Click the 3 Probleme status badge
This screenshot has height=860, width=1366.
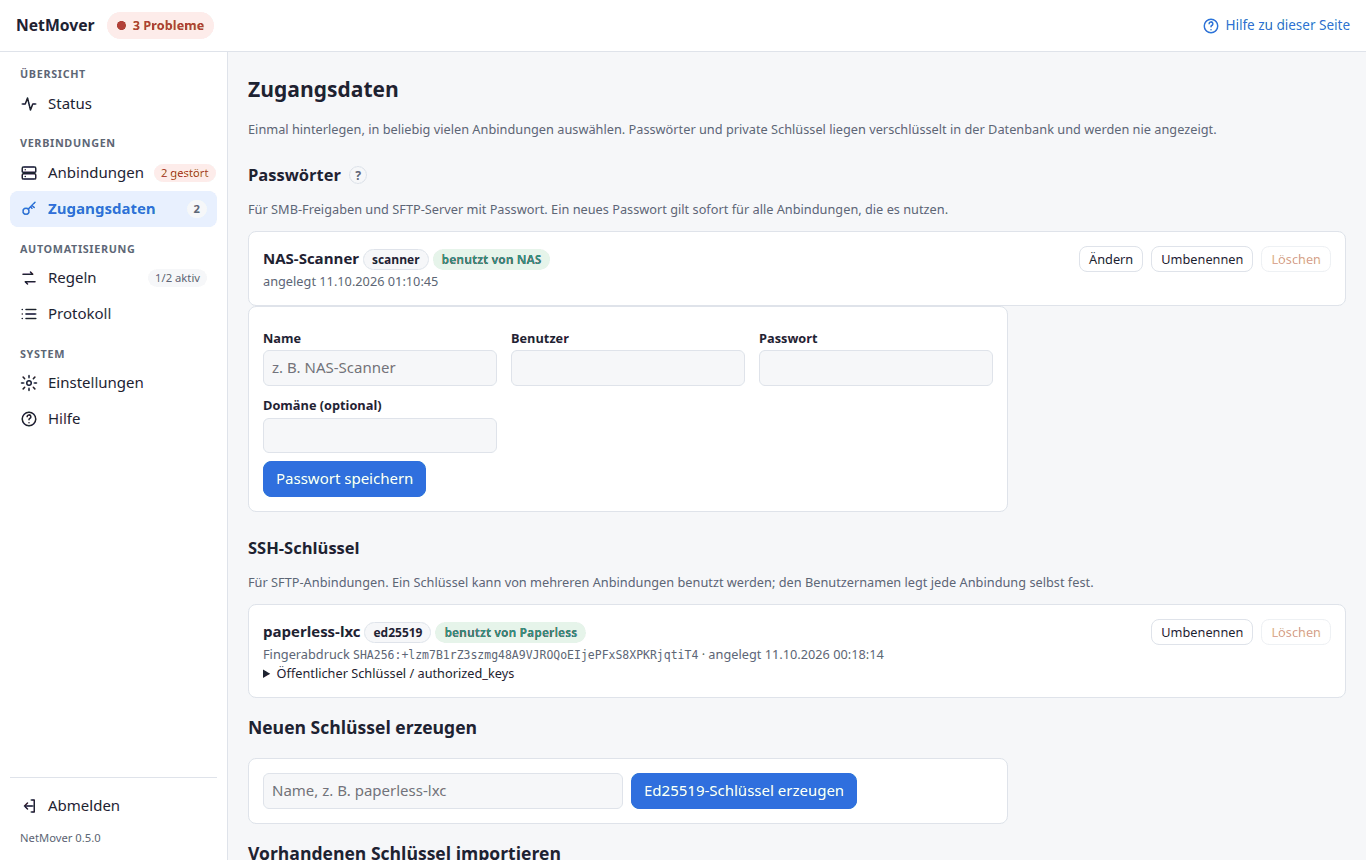[x=161, y=26]
